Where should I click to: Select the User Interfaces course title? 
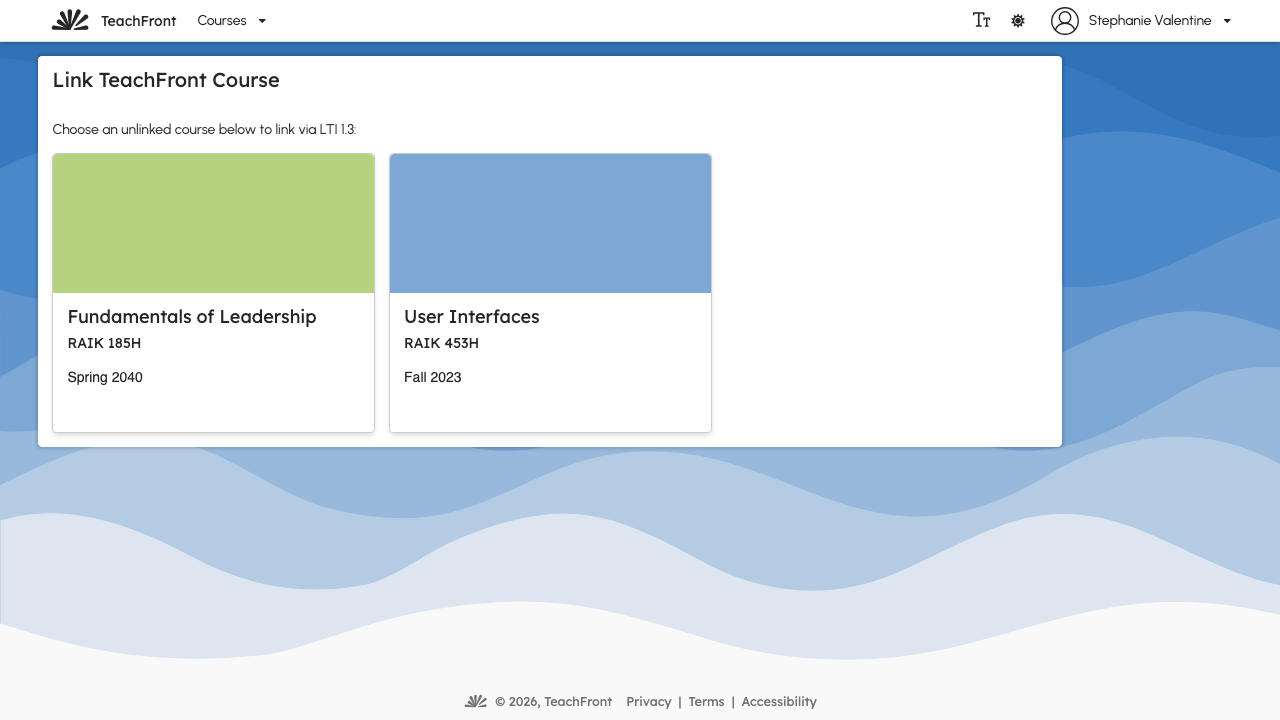click(x=472, y=317)
